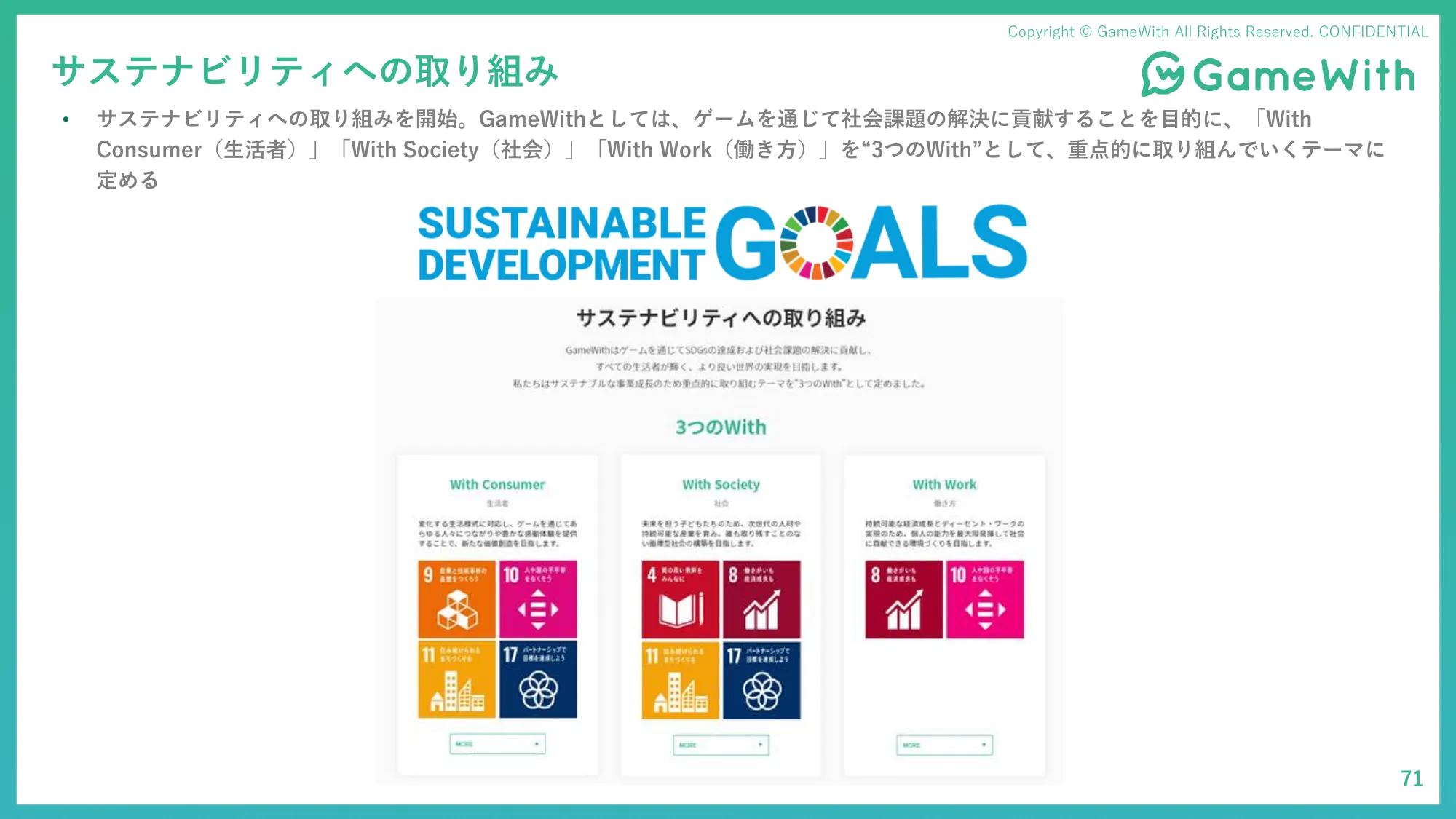1456x819 pixels.
Task: Click the 生活者 subtitle under With Consumer
Action: [497, 504]
